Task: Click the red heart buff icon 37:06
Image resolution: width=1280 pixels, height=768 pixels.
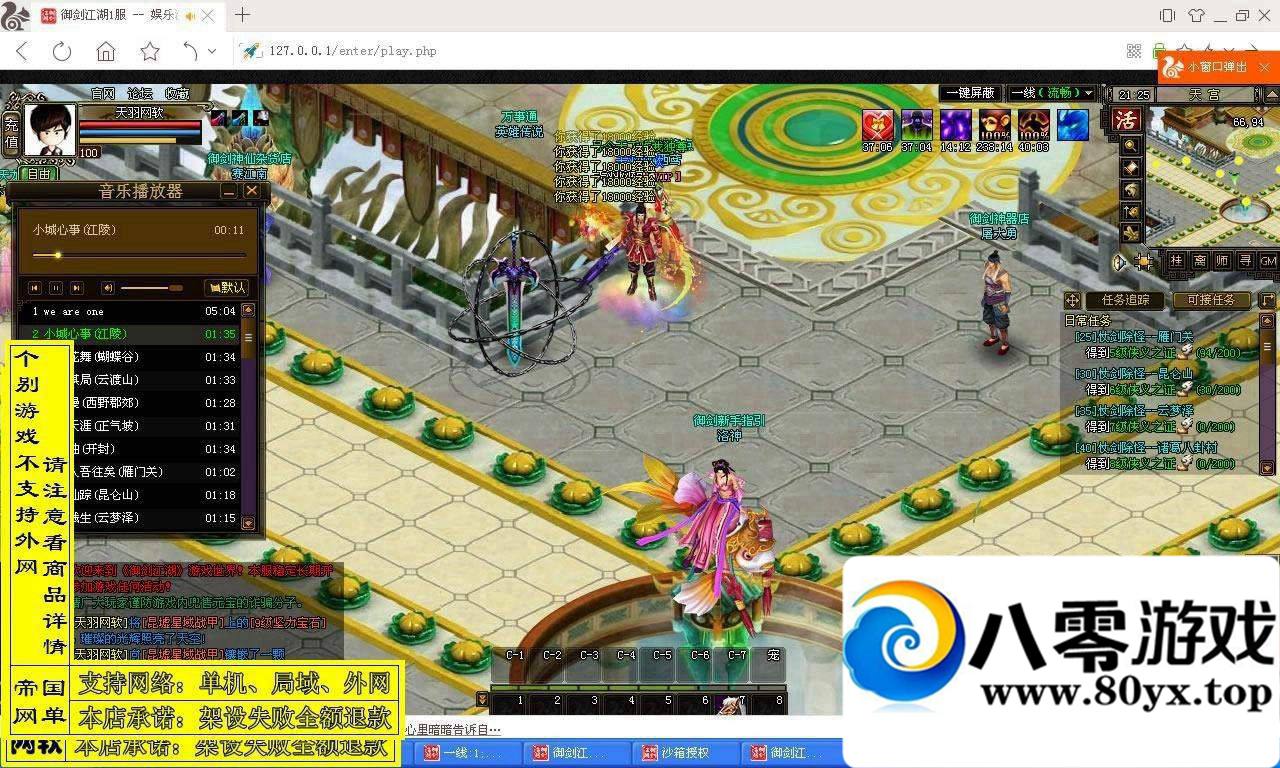Action: 878,125
